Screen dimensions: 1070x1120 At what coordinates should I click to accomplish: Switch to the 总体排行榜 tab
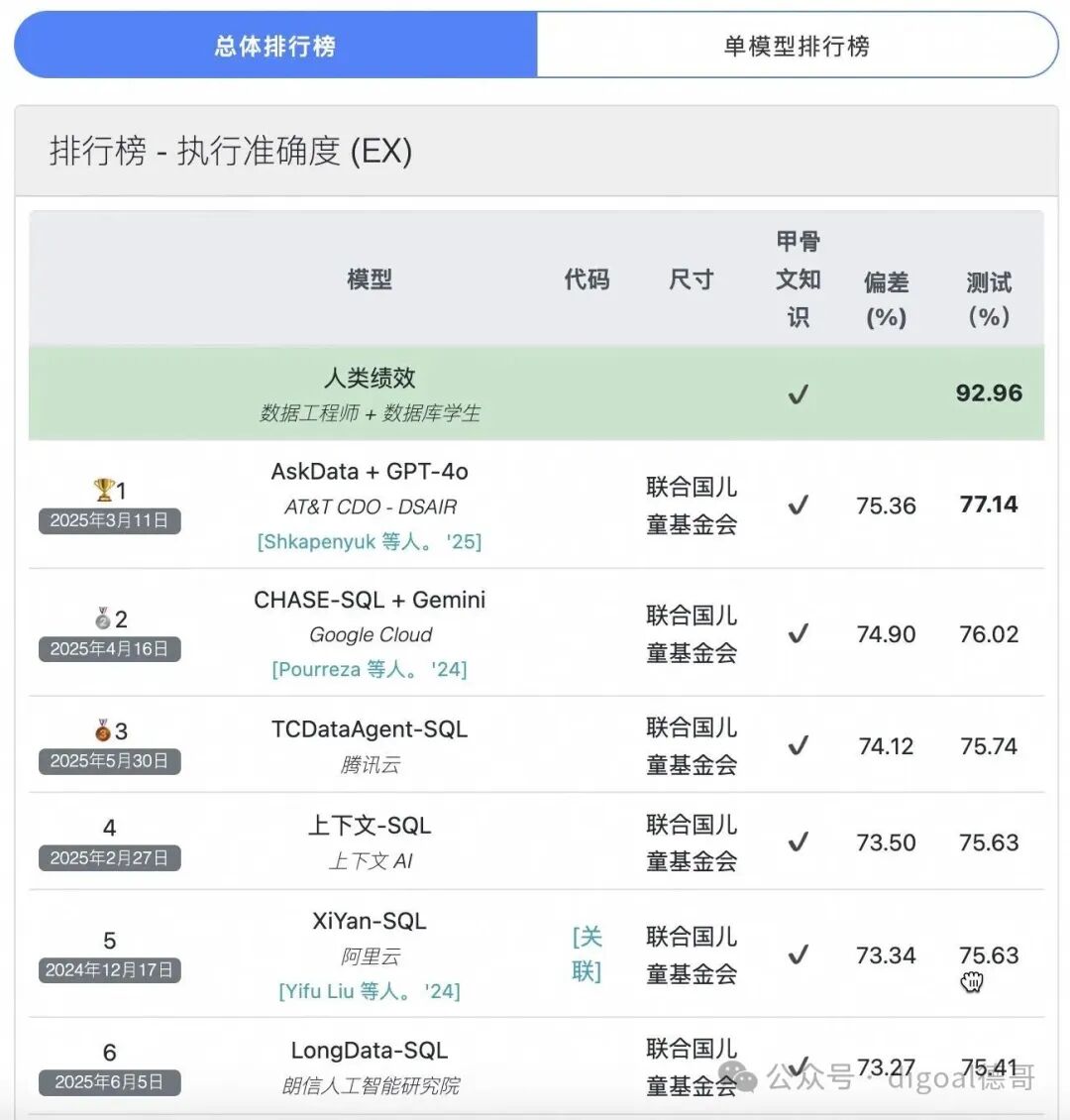click(275, 45)
